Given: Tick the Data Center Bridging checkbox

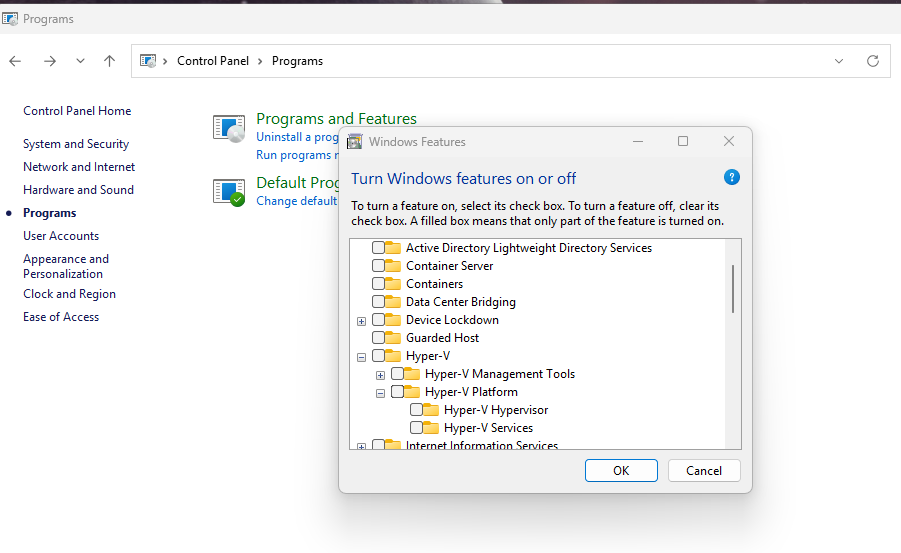Looking at the screenshot, I should point(378,302).
